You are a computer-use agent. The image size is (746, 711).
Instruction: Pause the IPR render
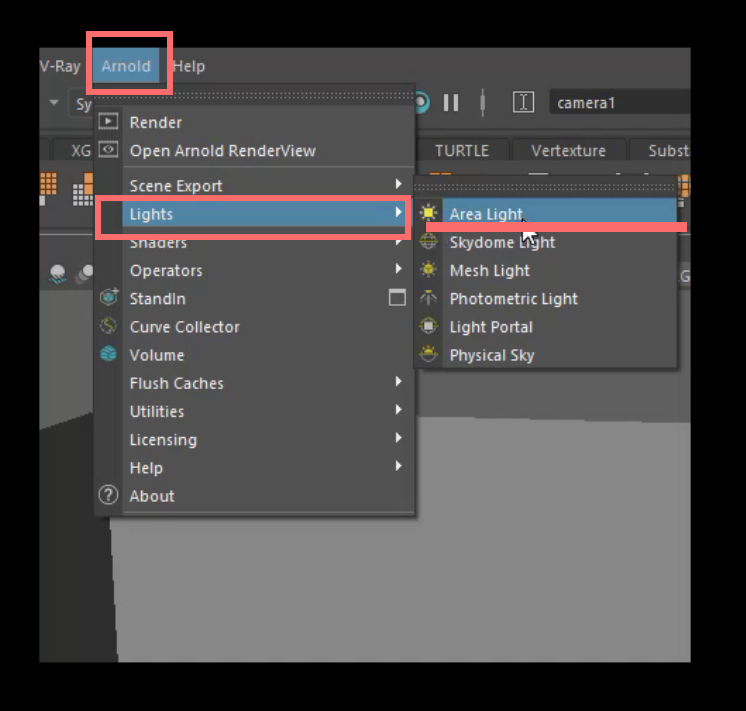point(451,102)
